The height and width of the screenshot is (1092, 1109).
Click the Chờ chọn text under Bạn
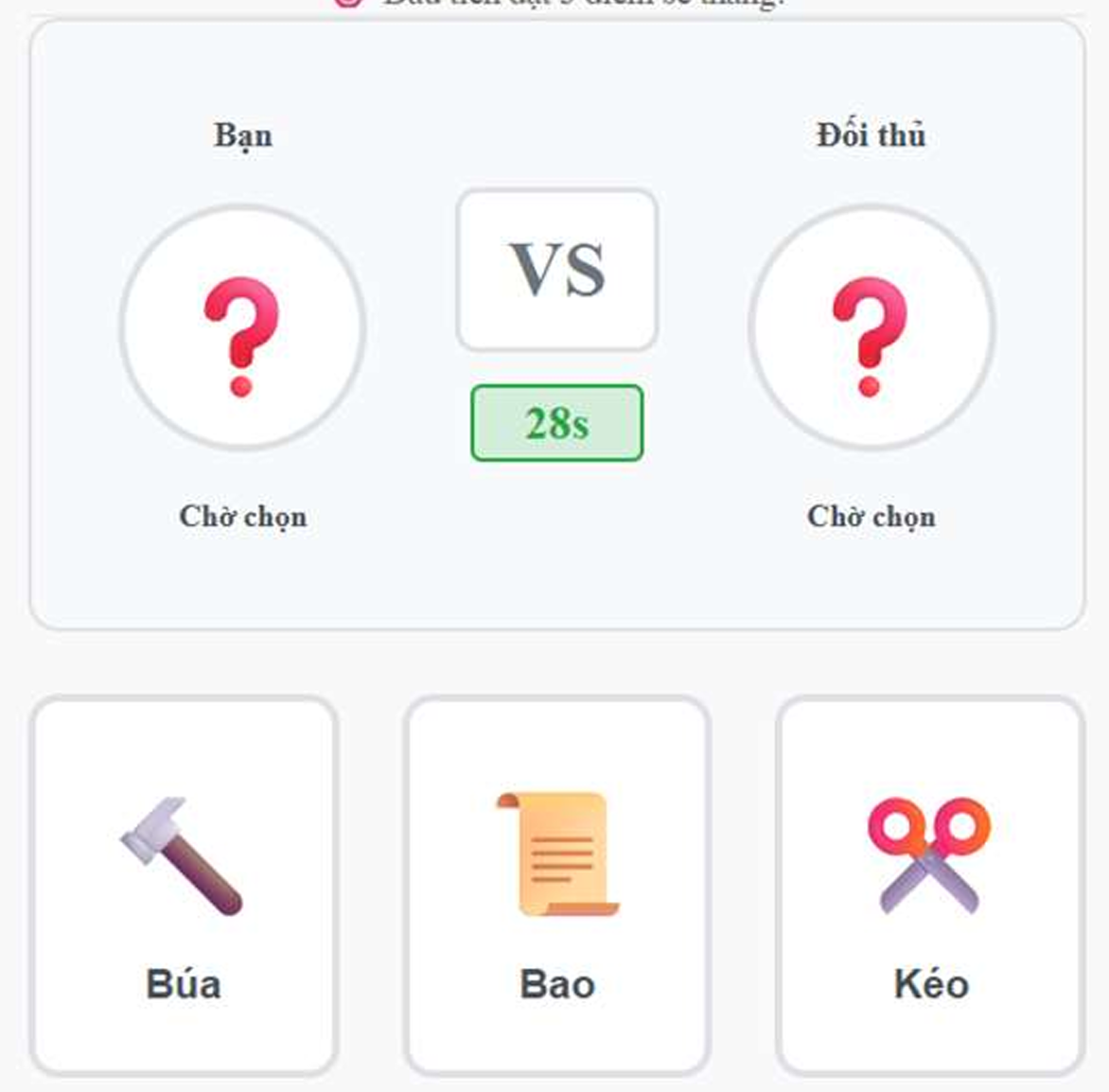(x=241, y=517)
